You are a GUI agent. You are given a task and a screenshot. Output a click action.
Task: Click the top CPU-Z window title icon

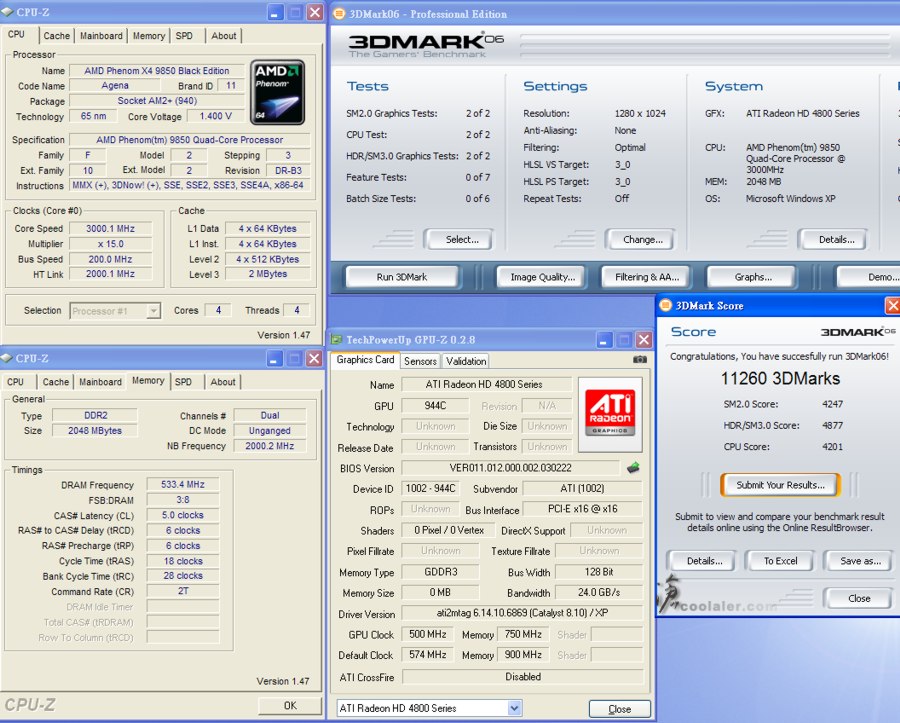point(7,12)
